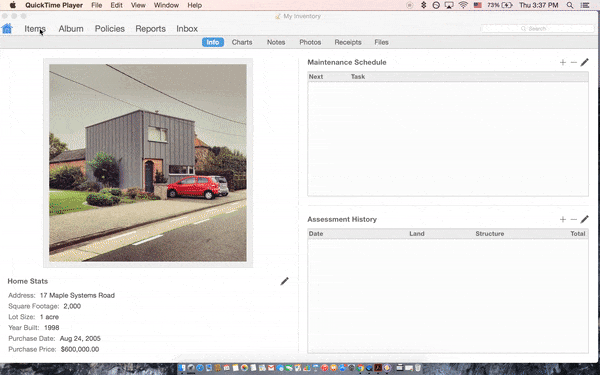
Task: Open Gmail icon in the Dock
Action: point(271,368)
